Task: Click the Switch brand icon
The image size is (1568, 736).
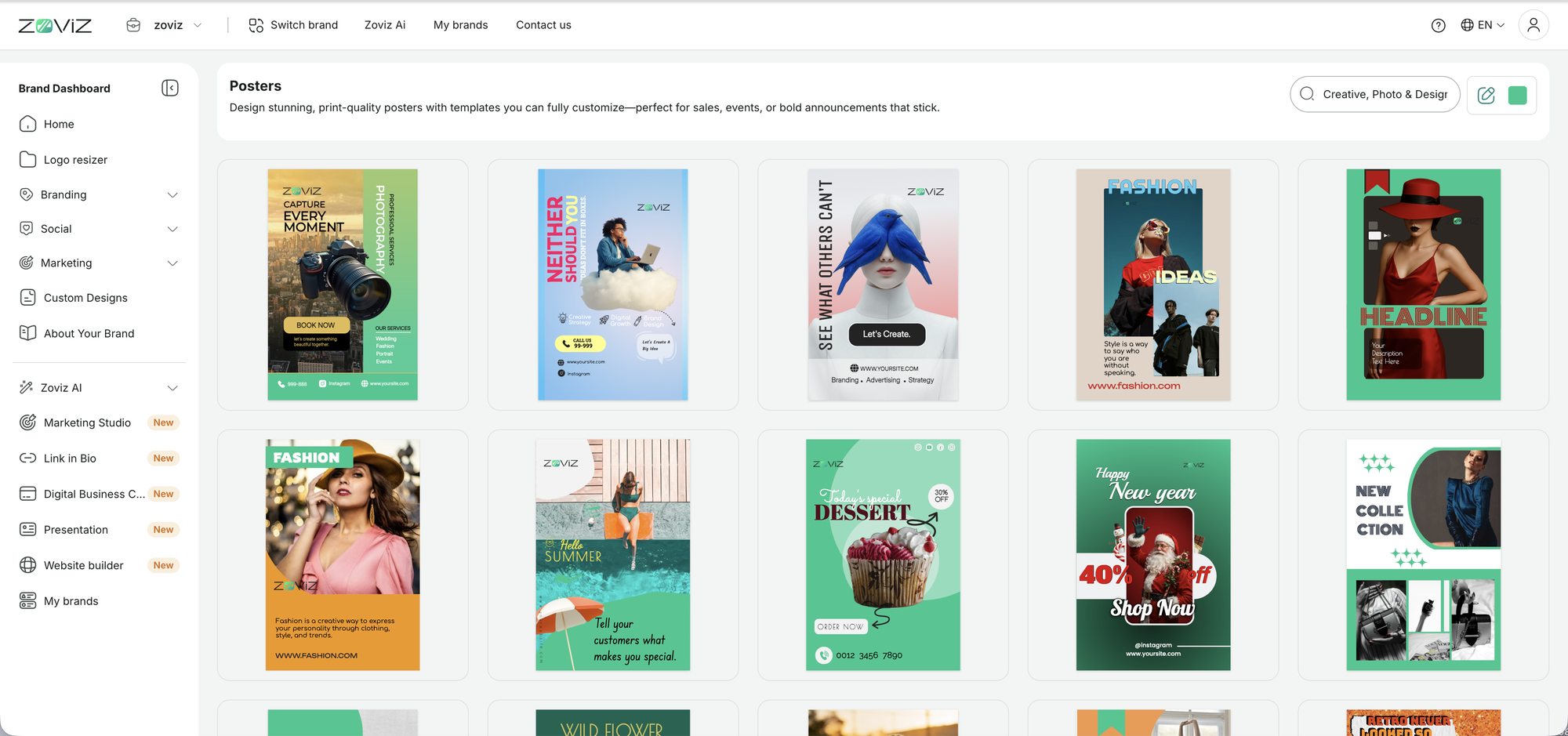Action: pos(256,25)
